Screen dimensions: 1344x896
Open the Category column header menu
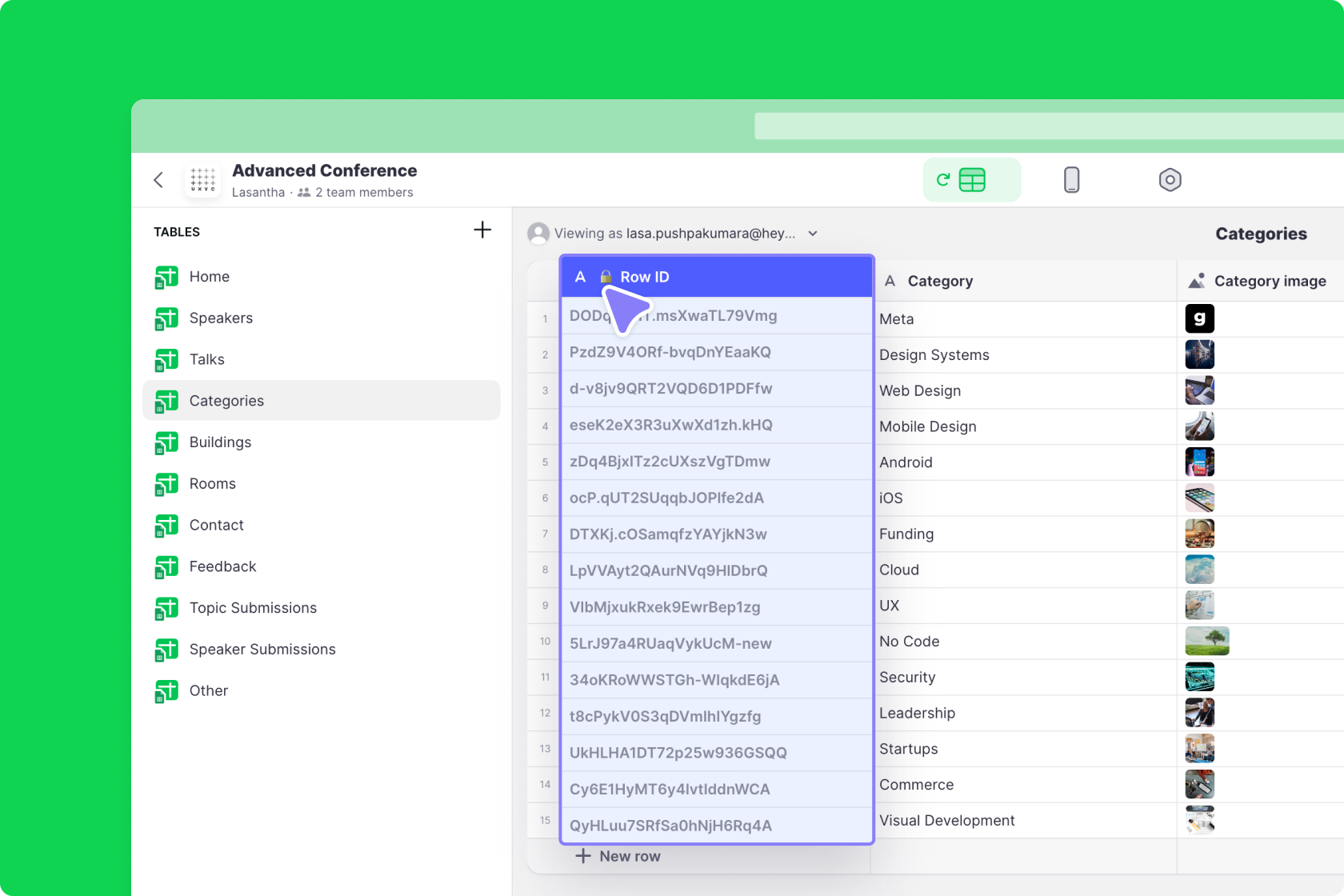tap(940, 281)
